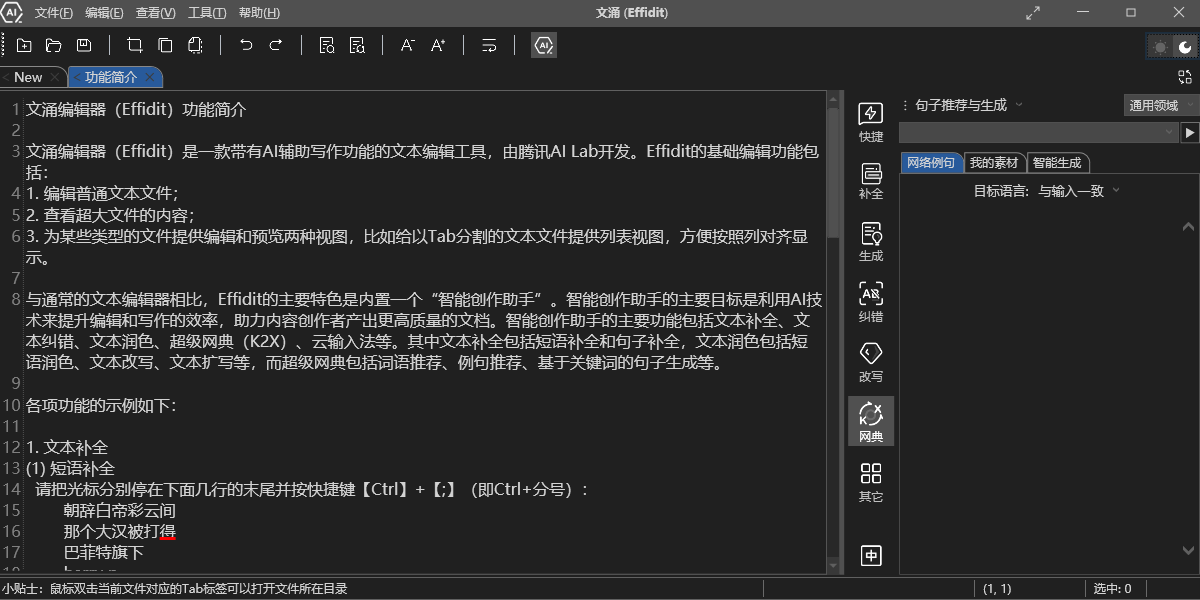Open the 工具(T) menu
The image size is (1200, 600).
207,13
